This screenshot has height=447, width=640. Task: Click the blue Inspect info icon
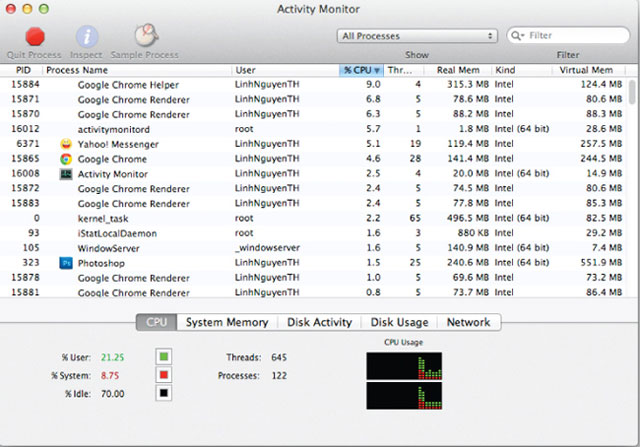click(x=87, y=37)
